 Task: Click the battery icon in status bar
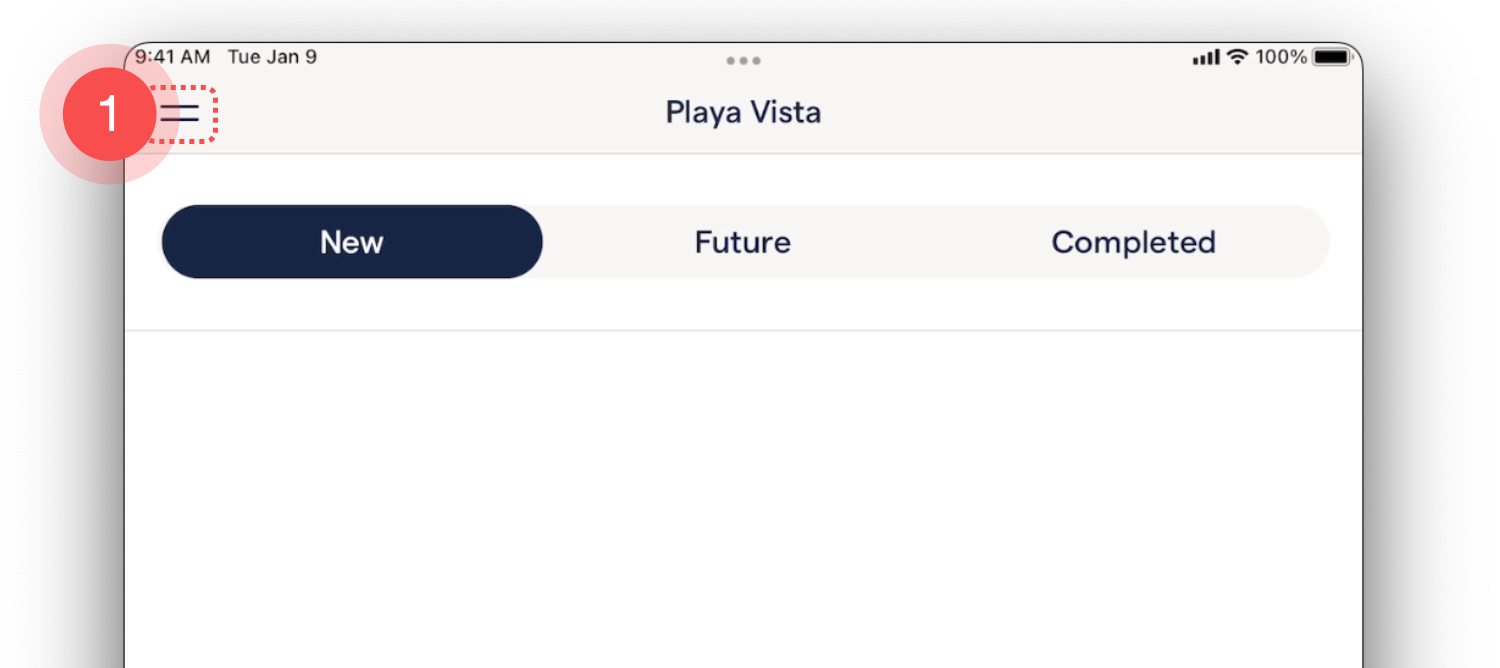tap(1331, 57)
